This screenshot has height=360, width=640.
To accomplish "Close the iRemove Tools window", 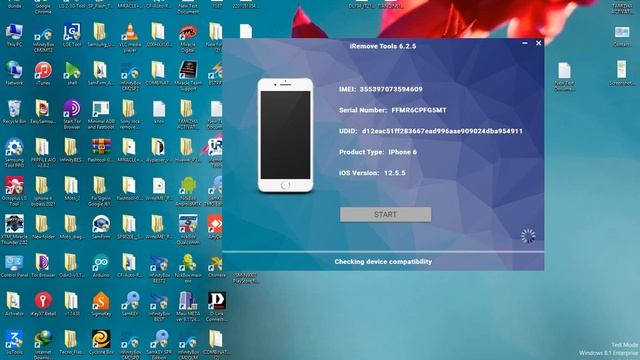I will coord(538,43).
